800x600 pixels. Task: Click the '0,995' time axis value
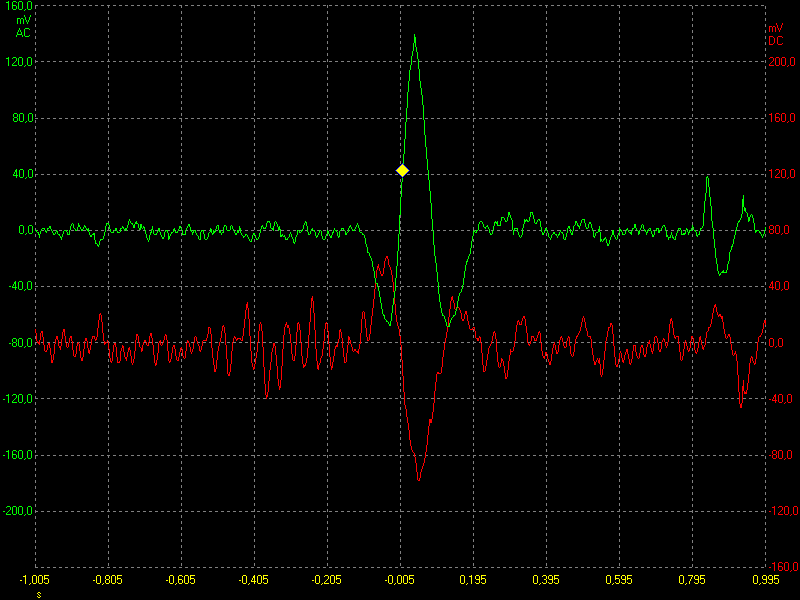(766, 580)
